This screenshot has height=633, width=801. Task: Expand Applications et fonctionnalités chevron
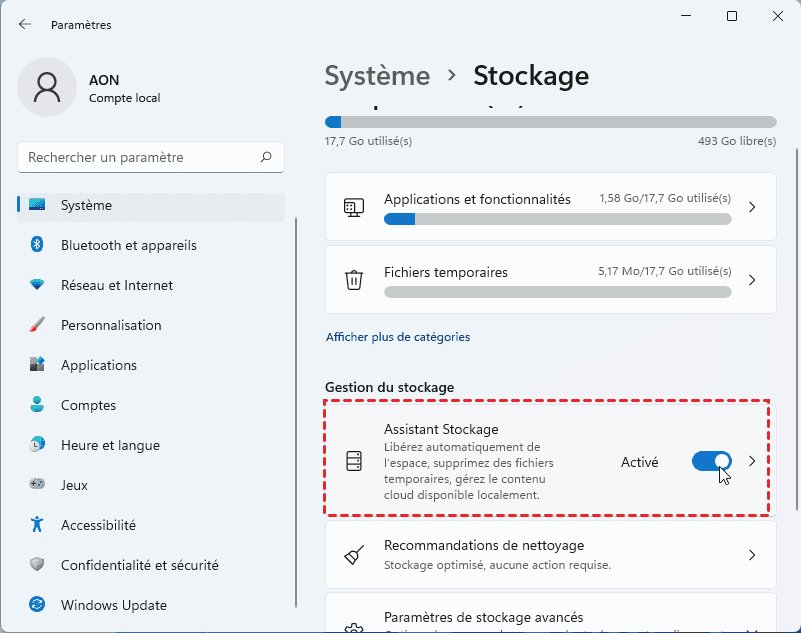point(752,207)
